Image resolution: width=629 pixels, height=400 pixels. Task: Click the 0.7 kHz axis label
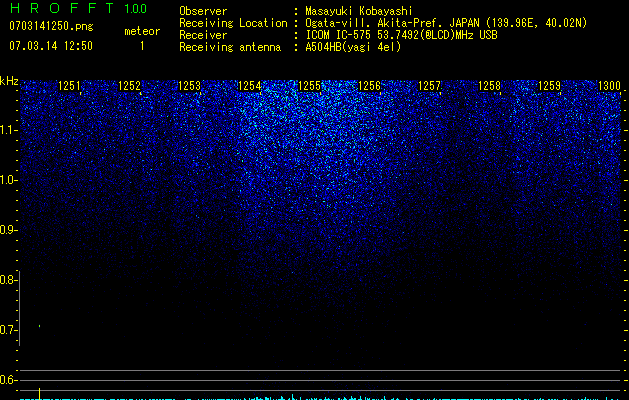point(8,330)
